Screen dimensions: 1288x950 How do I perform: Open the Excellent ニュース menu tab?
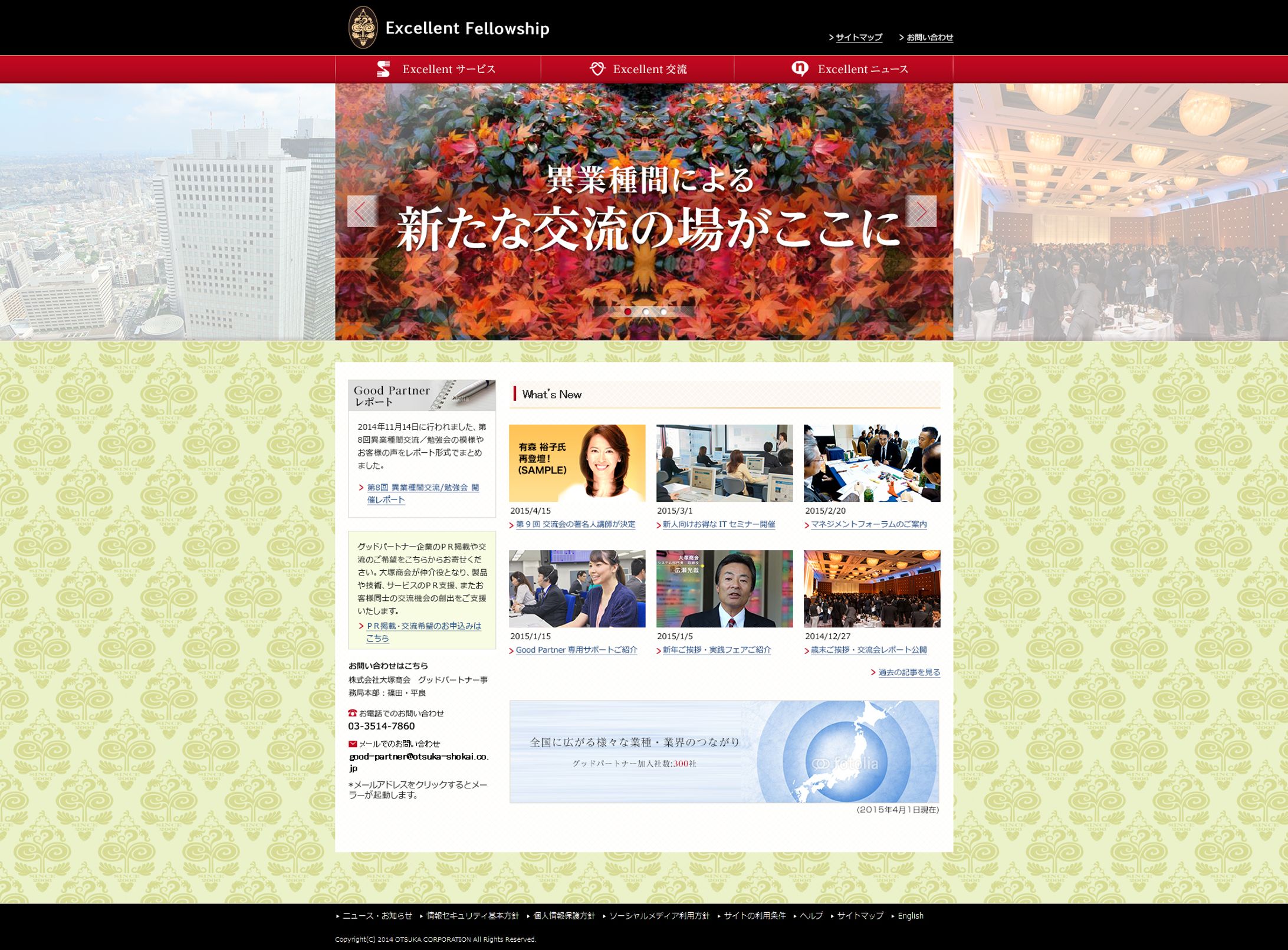click(x=862, y=69)
